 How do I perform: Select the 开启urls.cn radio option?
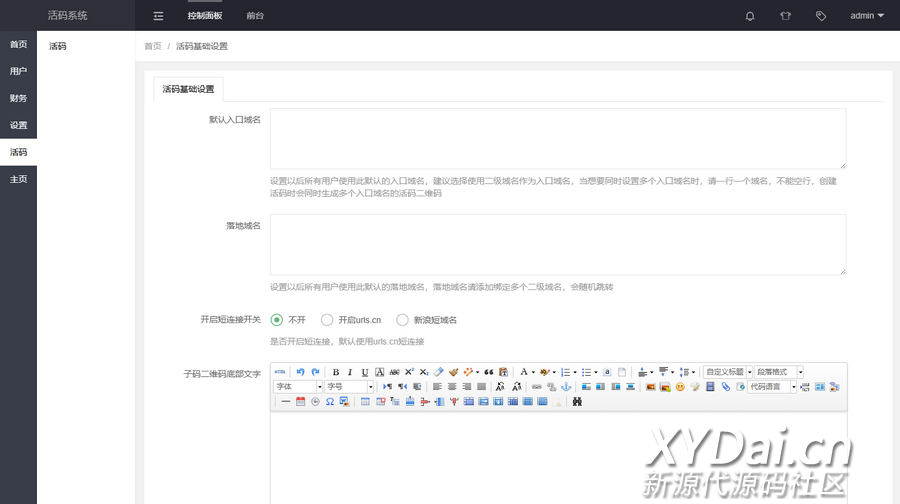327,320
